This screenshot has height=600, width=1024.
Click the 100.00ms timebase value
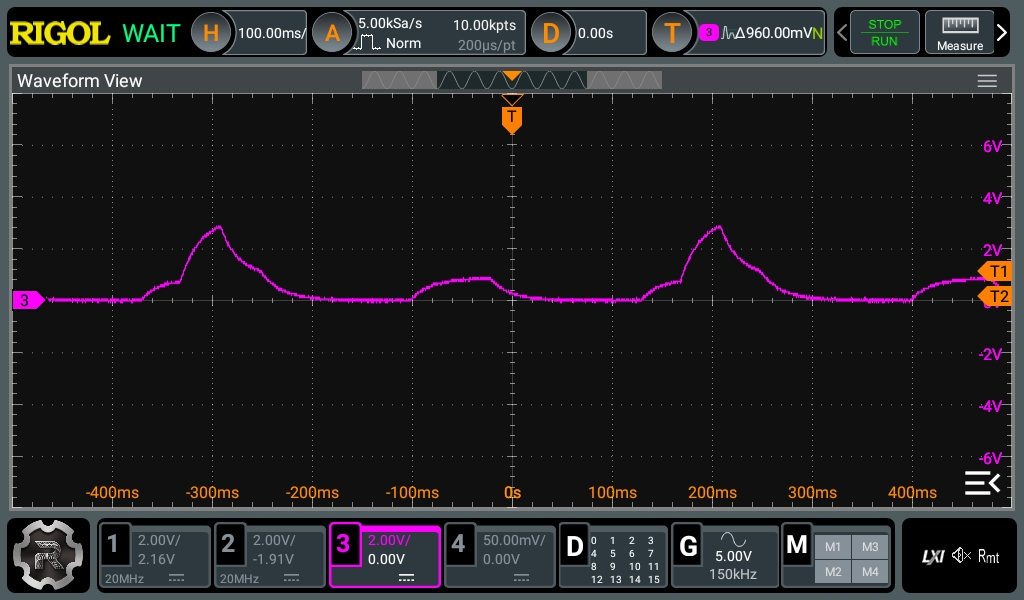tap(271, 33)
